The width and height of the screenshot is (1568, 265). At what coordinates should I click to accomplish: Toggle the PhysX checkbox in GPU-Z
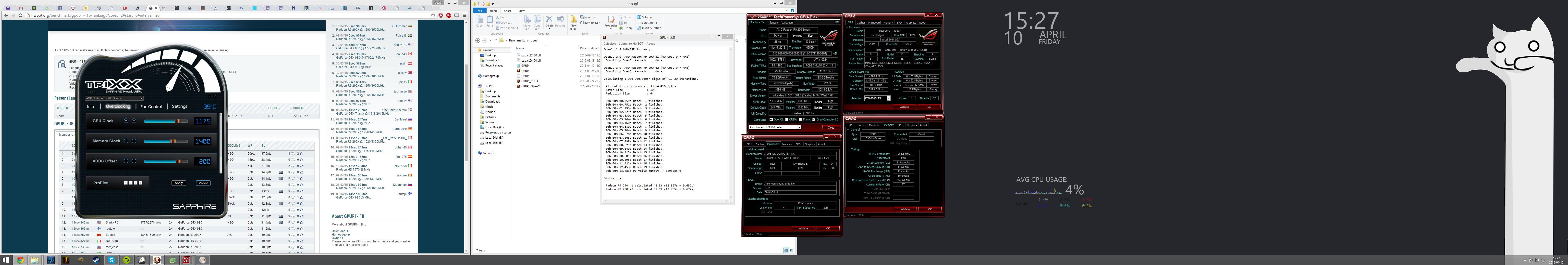click(800, 119)
